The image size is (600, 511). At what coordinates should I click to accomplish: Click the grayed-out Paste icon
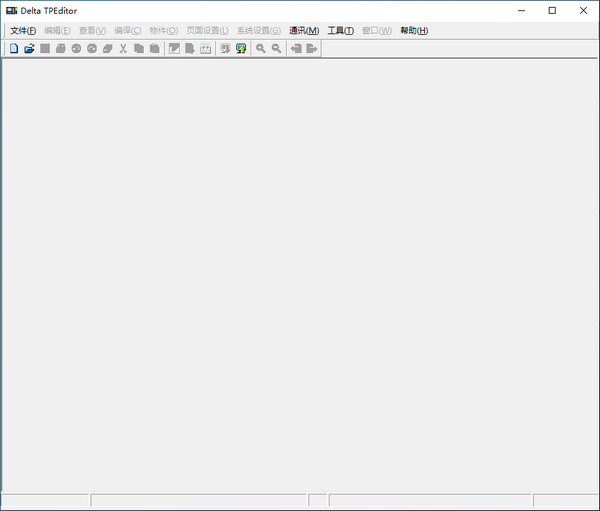click(155, 49)
